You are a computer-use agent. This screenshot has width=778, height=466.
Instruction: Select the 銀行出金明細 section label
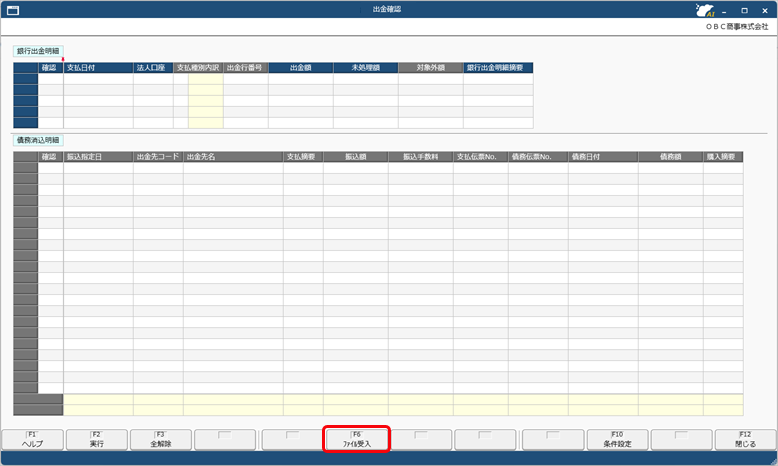pyautogui.click(x=38, y=49)
